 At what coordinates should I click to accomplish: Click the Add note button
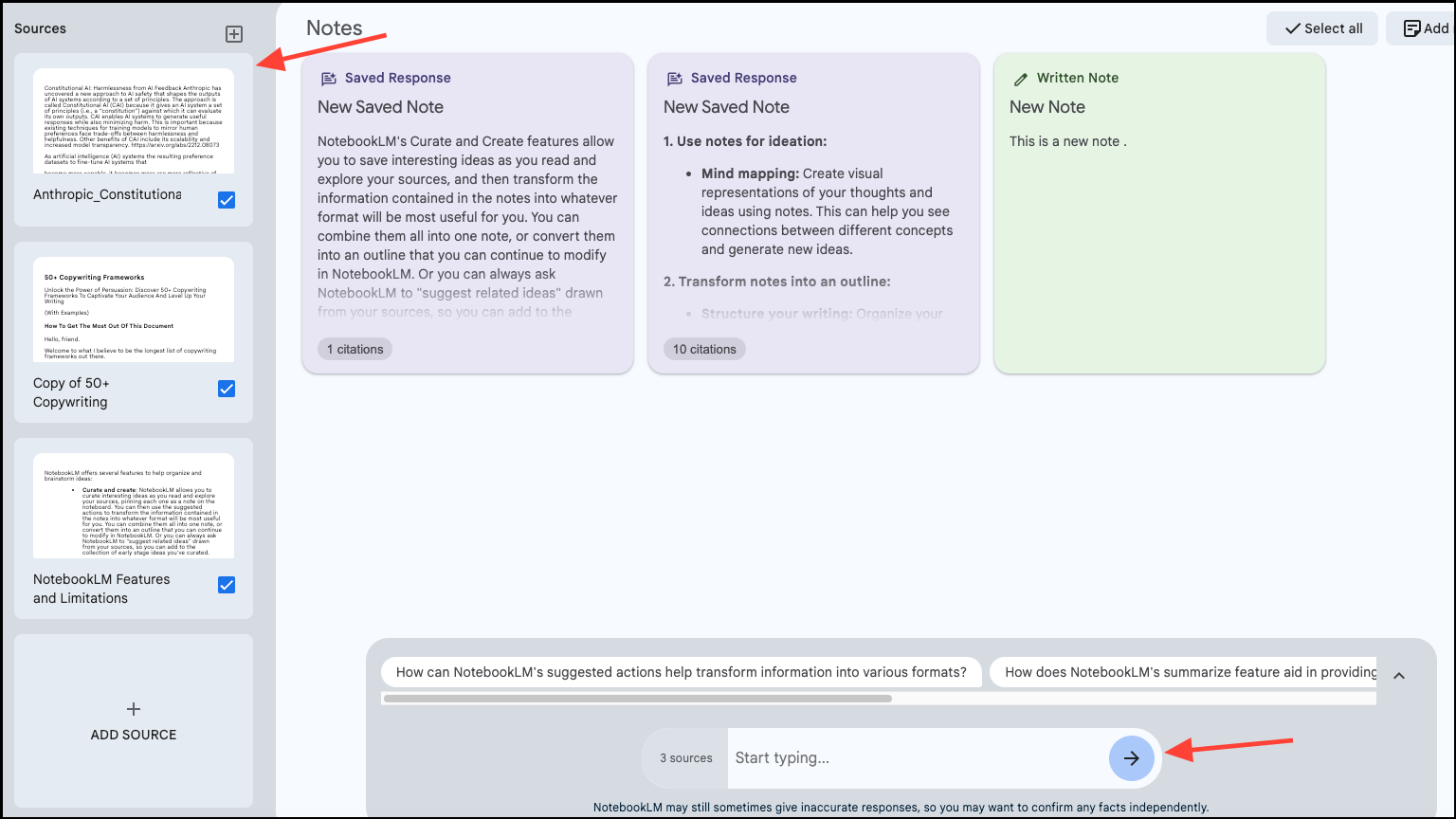click(1422, 28)
